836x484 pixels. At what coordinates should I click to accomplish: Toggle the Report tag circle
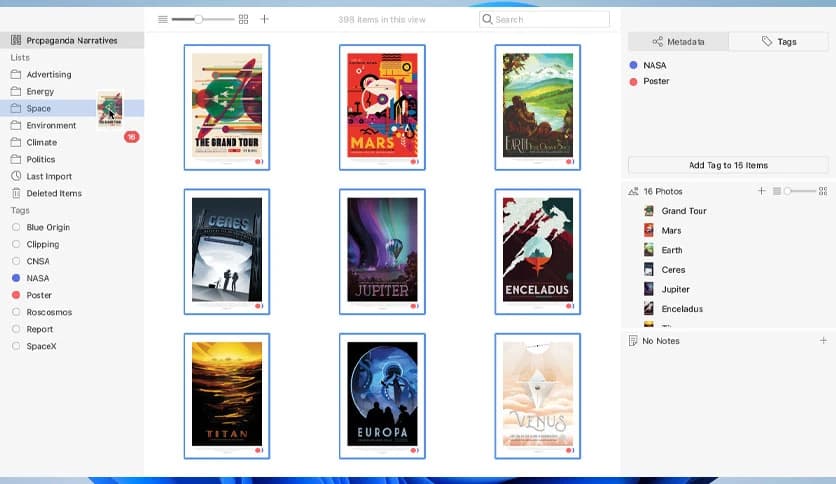(16, 329)
